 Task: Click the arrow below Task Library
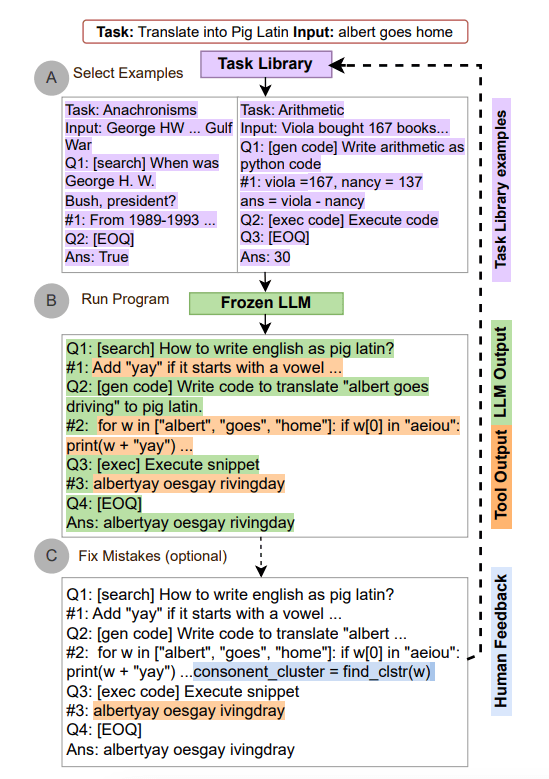click(x=265, y=87)
